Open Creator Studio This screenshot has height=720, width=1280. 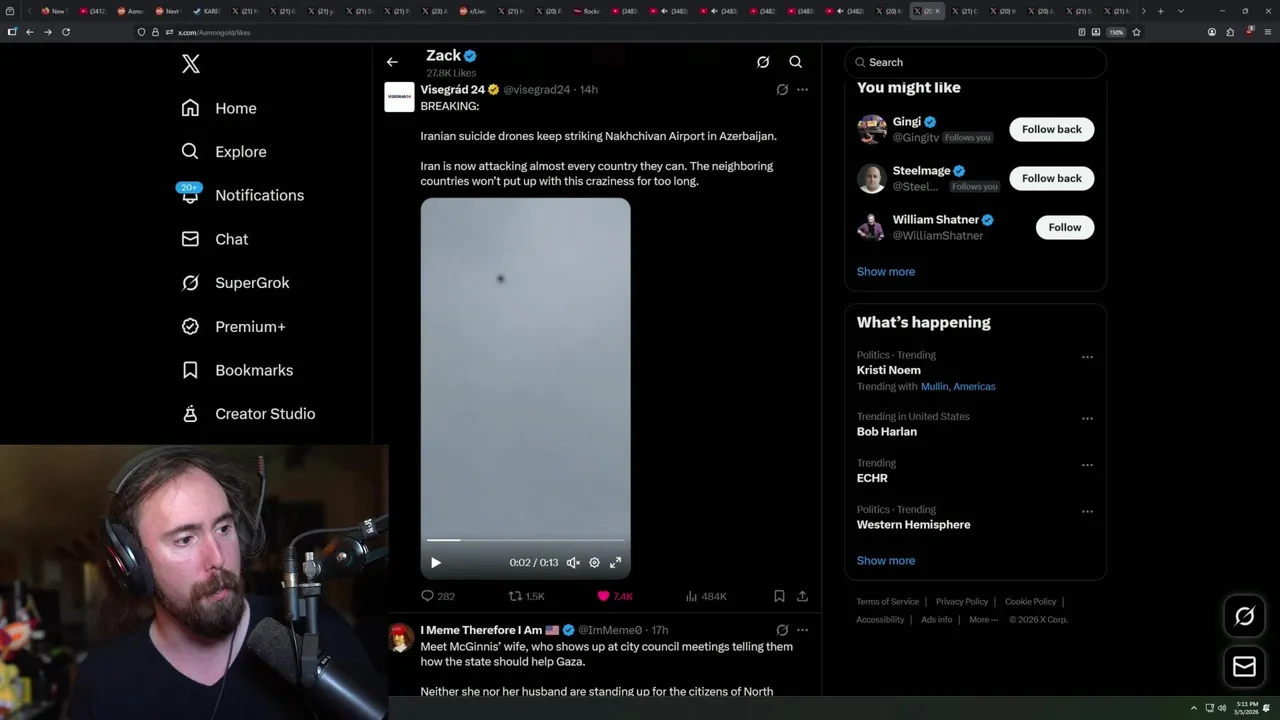[248, 414]
